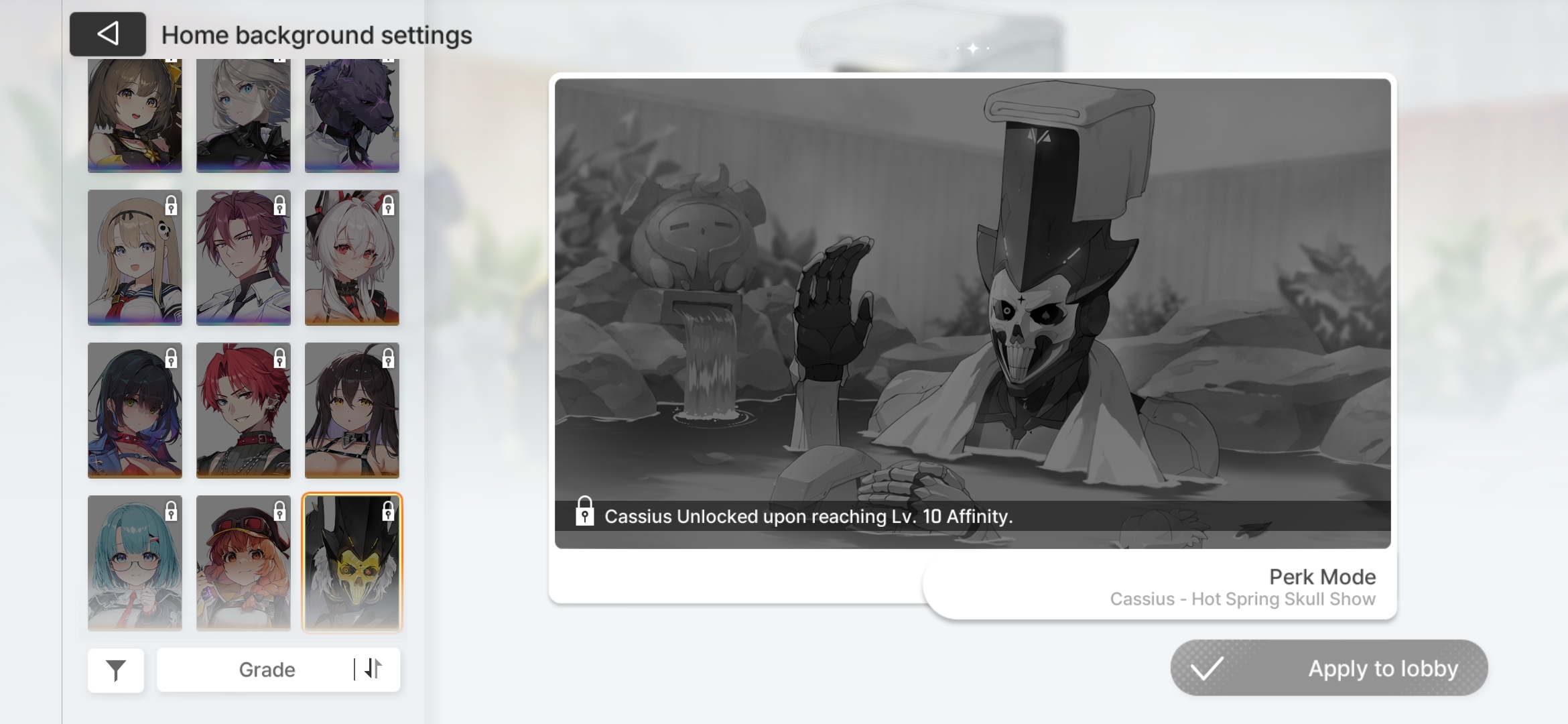1568x724 pixels.
Task: Toggle the sort order arrows icon
Action: [374, 668]
